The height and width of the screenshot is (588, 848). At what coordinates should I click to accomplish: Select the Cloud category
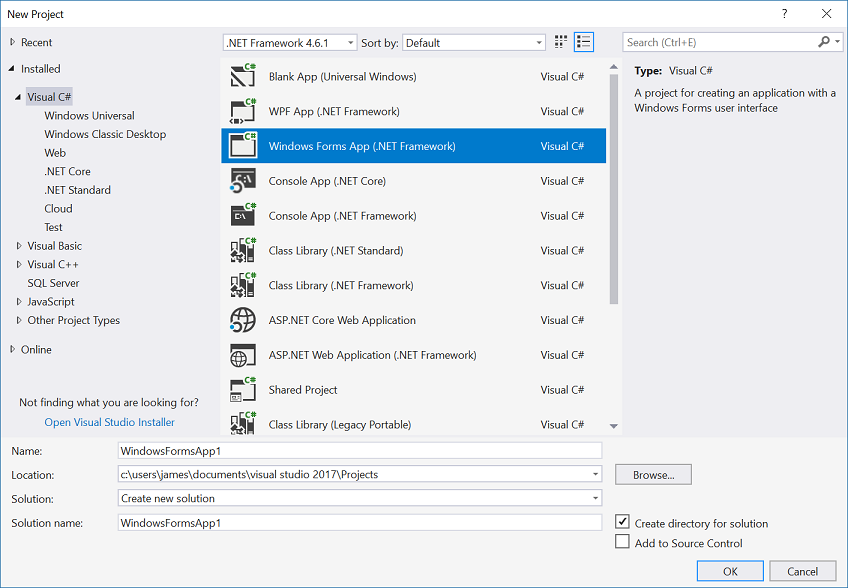point(58,209)
